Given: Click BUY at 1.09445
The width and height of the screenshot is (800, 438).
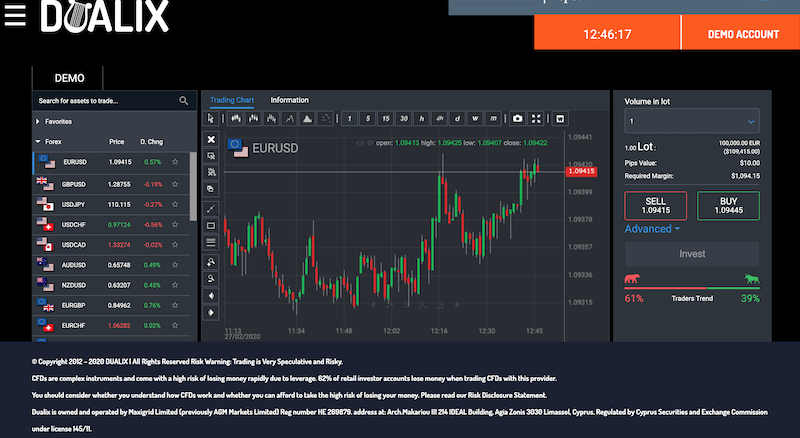Looking at the screenshot, I should coord(729,206).
